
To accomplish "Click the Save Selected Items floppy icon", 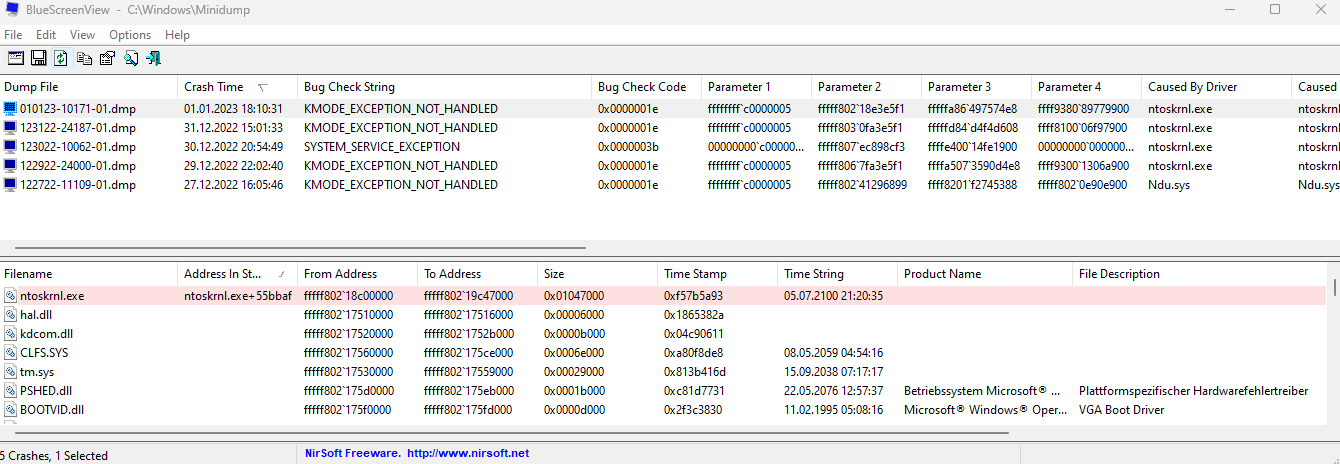I will pos(38,58).
